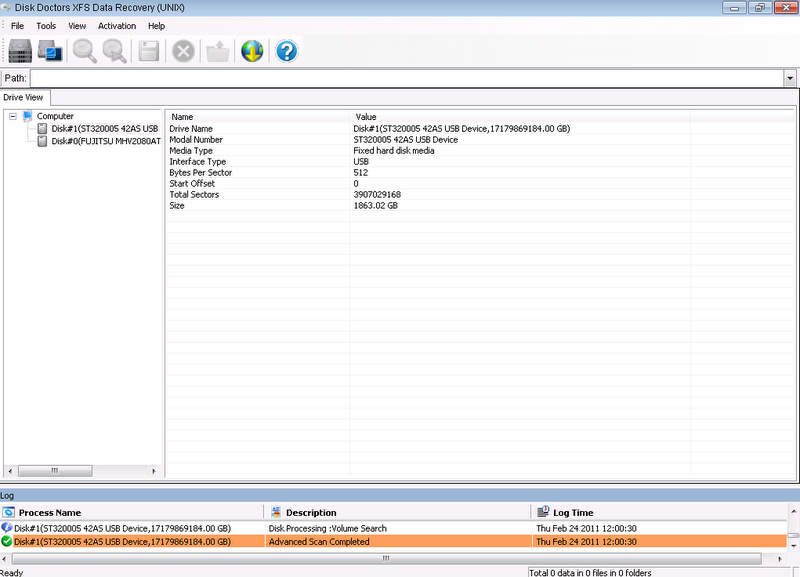Click the tree pane scroll-right arrow
This screenshot has width=800, height=577.
click(154, 471)
